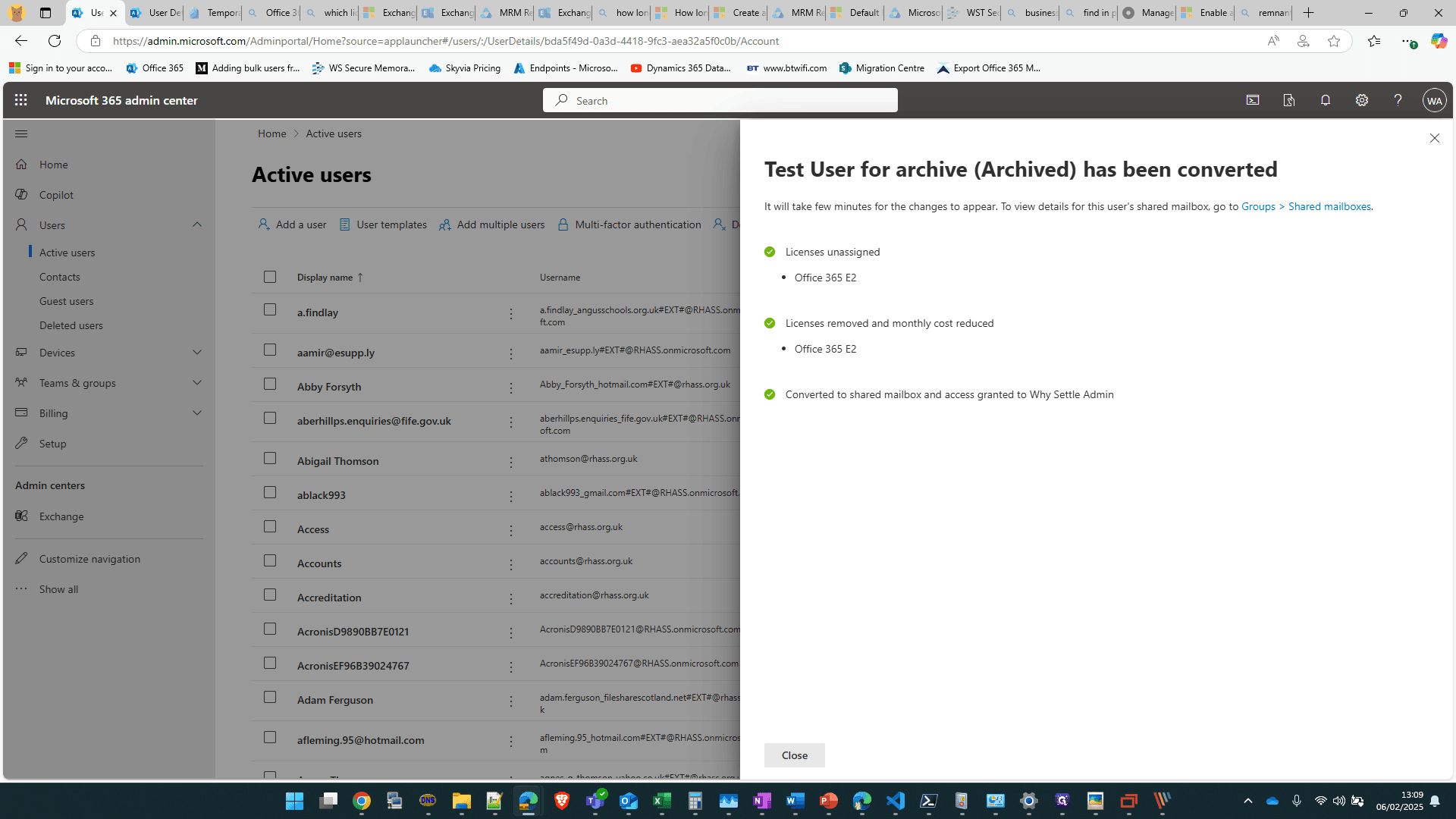Open the WA account avatar
Image resolution: width=1456 pixels, height=819 pixels.
(1434, 100)
